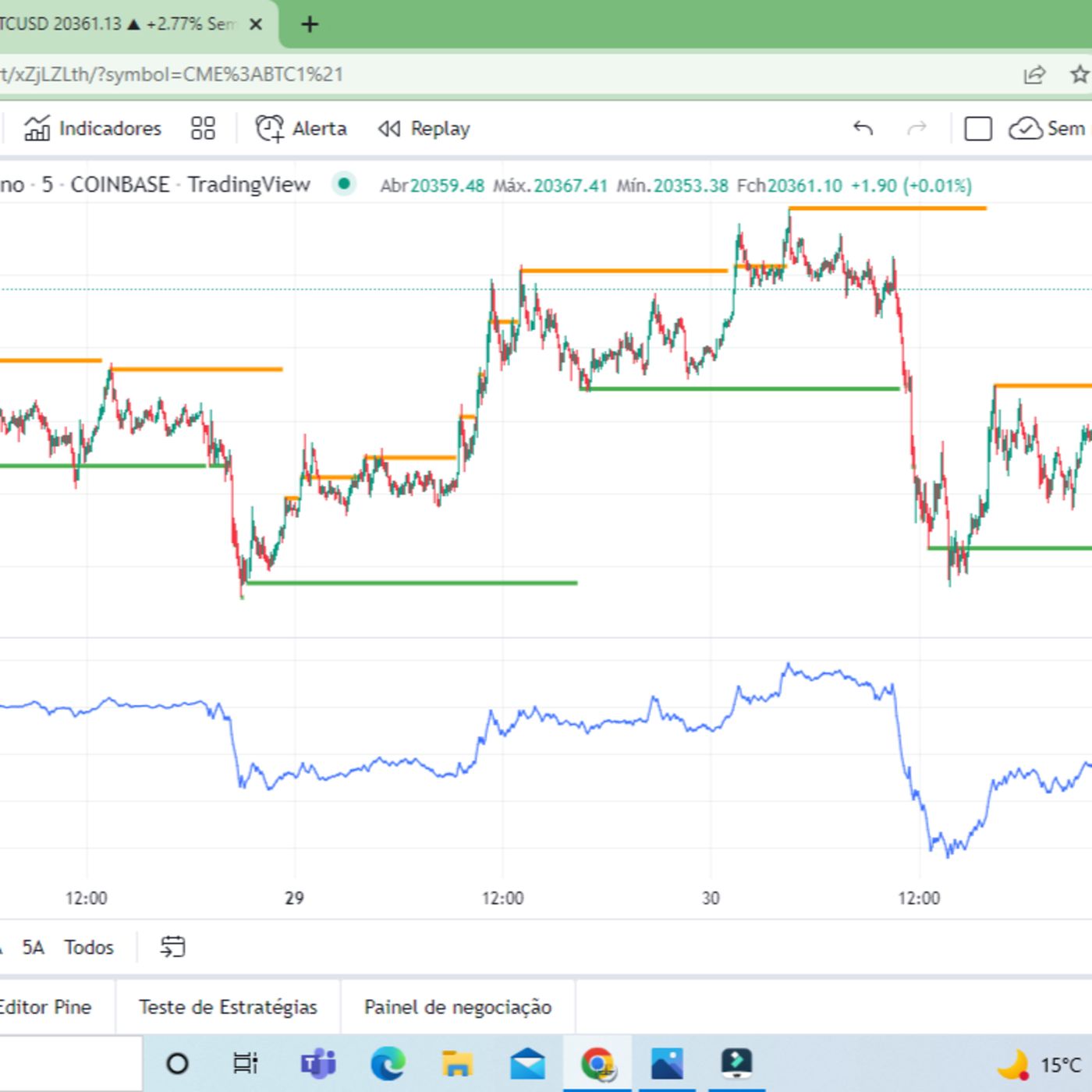Switch to the Editor Pine tab

(45, 1007)
